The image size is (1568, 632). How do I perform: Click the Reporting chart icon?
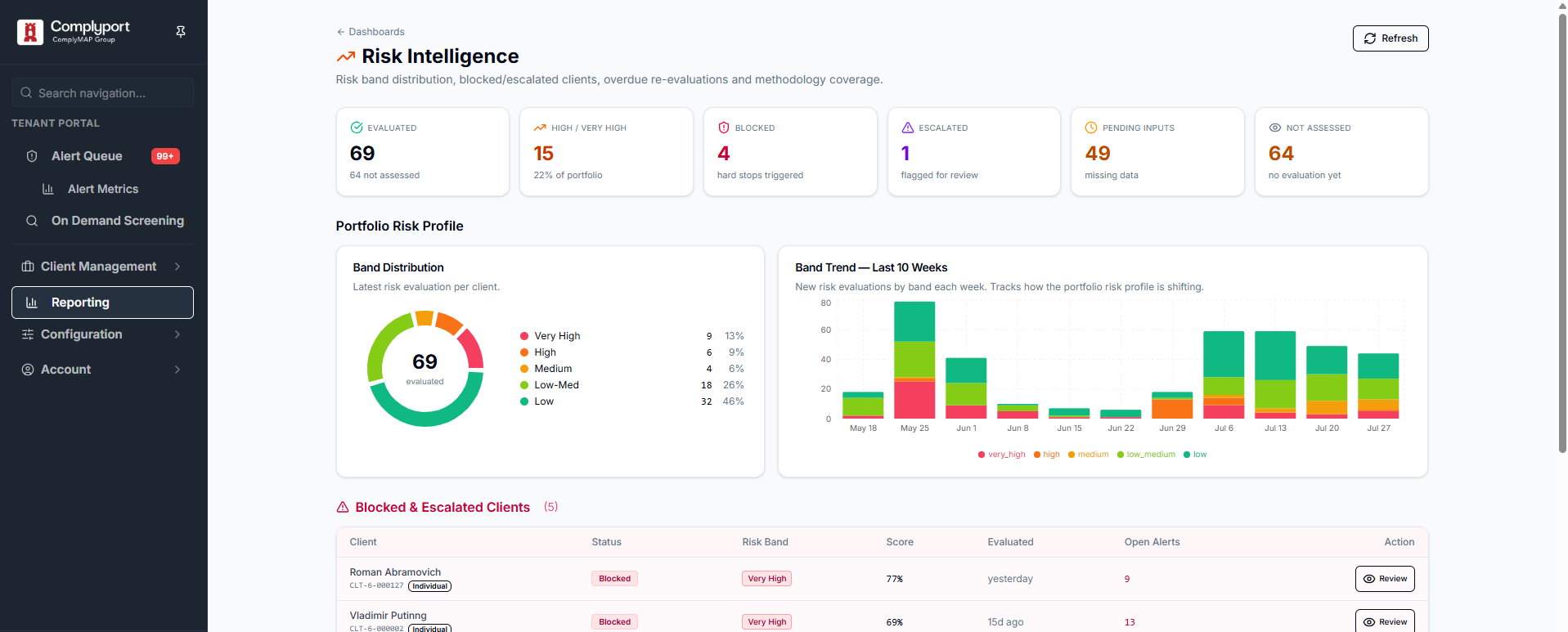coord(32,303)
